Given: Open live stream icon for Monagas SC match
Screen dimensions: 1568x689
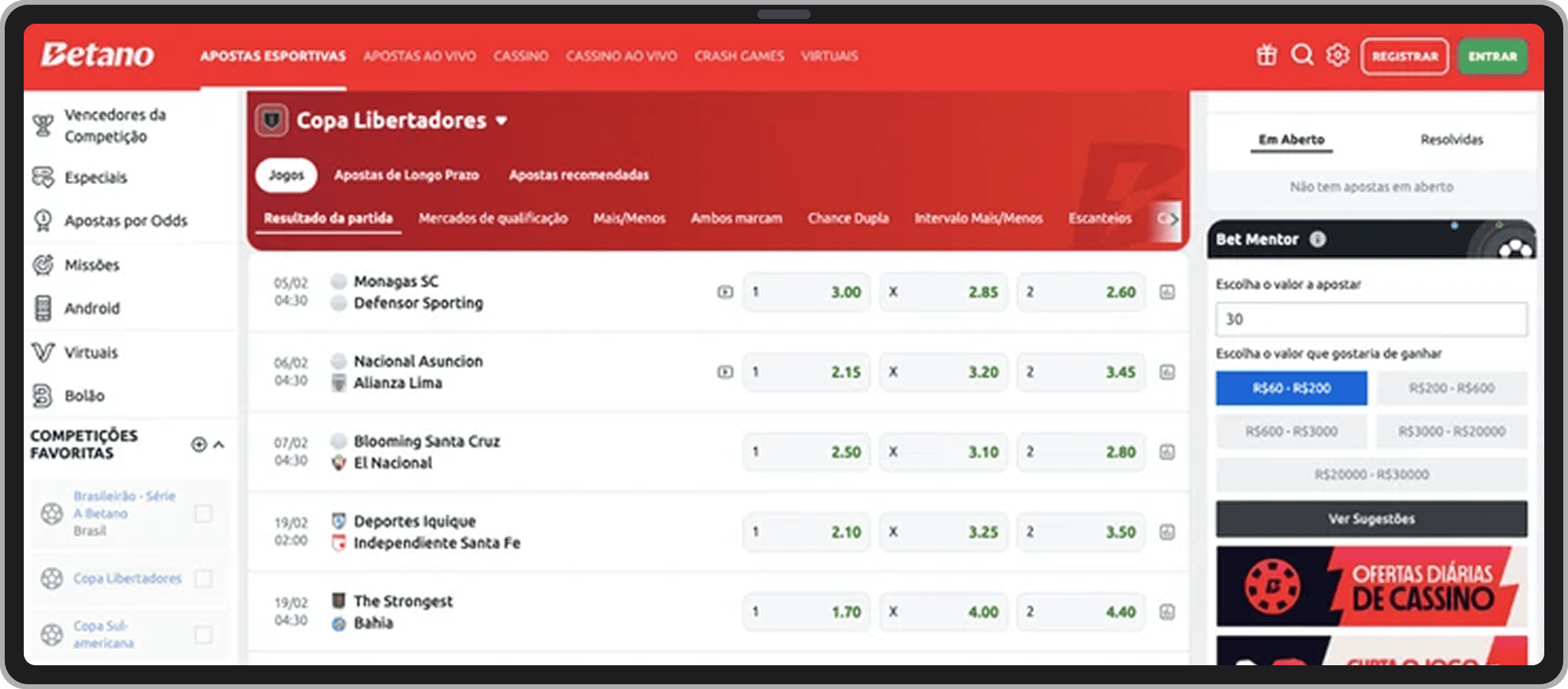Looking at the screenshot, I should (725, 292).
